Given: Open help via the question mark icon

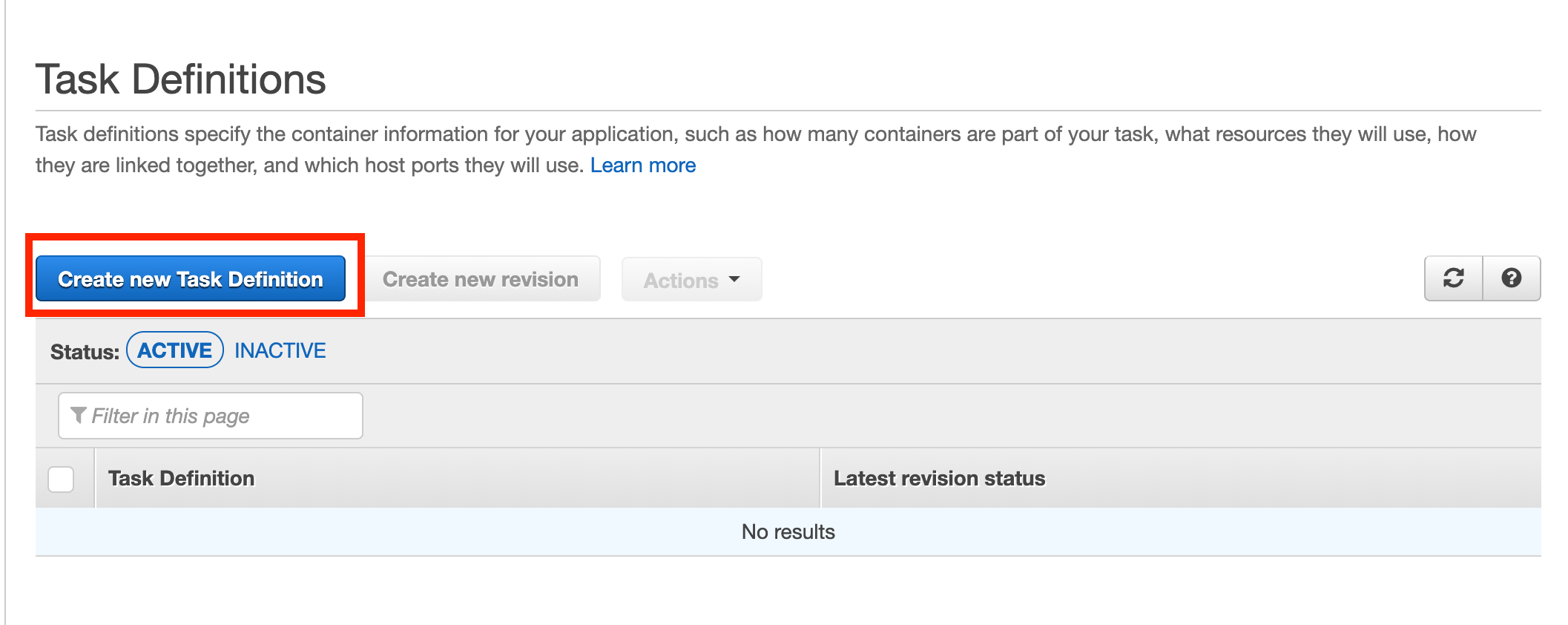Looking at the screenshot, I should point(1511,278).
